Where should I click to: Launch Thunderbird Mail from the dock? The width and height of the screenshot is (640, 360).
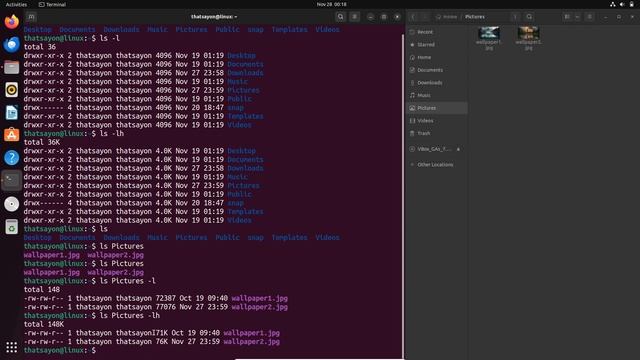[x=11, y=44]
